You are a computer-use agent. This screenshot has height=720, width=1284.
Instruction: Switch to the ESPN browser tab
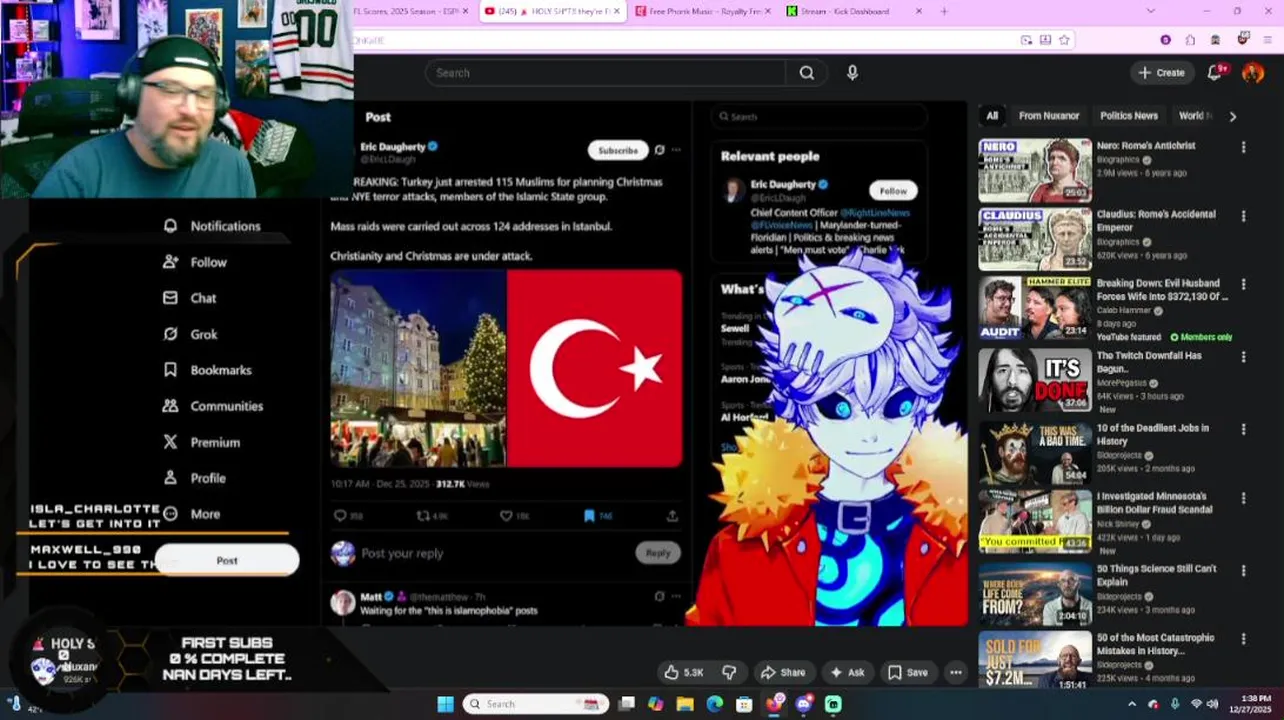410,11
